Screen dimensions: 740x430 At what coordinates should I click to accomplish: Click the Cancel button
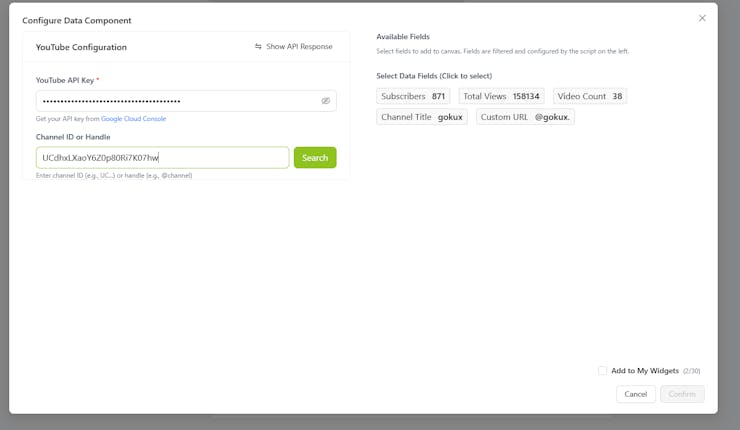636,394
